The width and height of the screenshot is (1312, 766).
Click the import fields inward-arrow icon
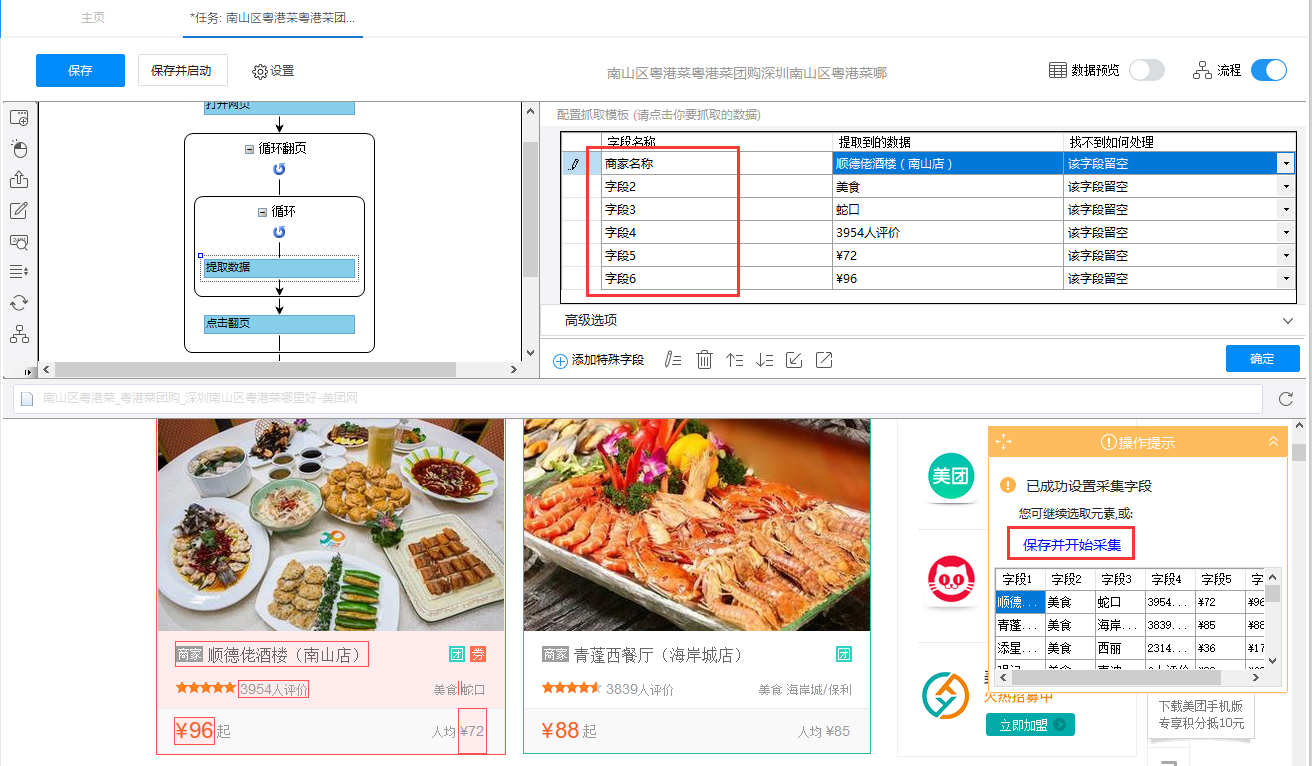(794, 360)
